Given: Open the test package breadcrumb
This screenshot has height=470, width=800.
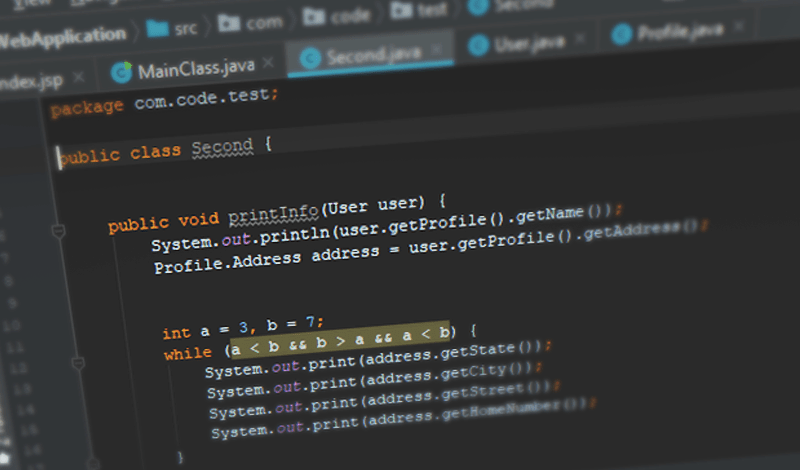Looking at the screenshot, I should [x=419, y=10].
